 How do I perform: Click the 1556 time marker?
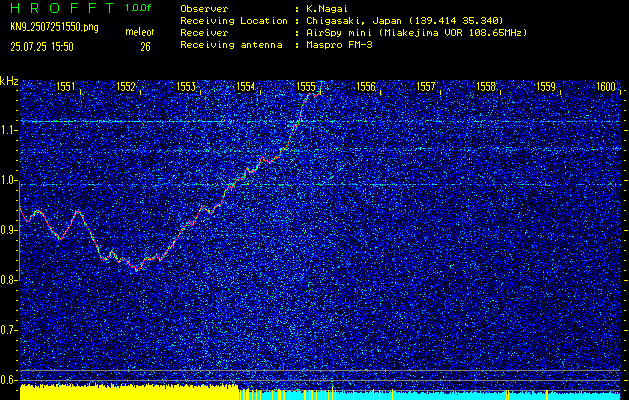tap(366, 86)
